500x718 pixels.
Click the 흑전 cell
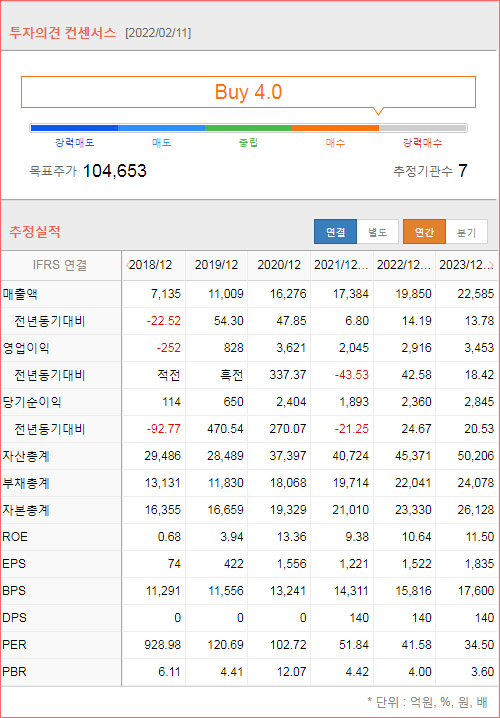pyautogui.click(x=232, y=375)
